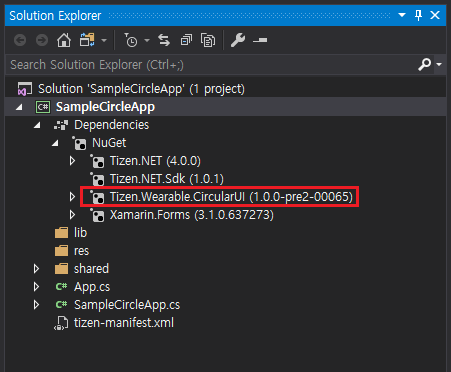The height and width of the screenshot is (372, 451).
Task: Click the shared folder icon
Action: pyautogui.click(x=61, y=269)
